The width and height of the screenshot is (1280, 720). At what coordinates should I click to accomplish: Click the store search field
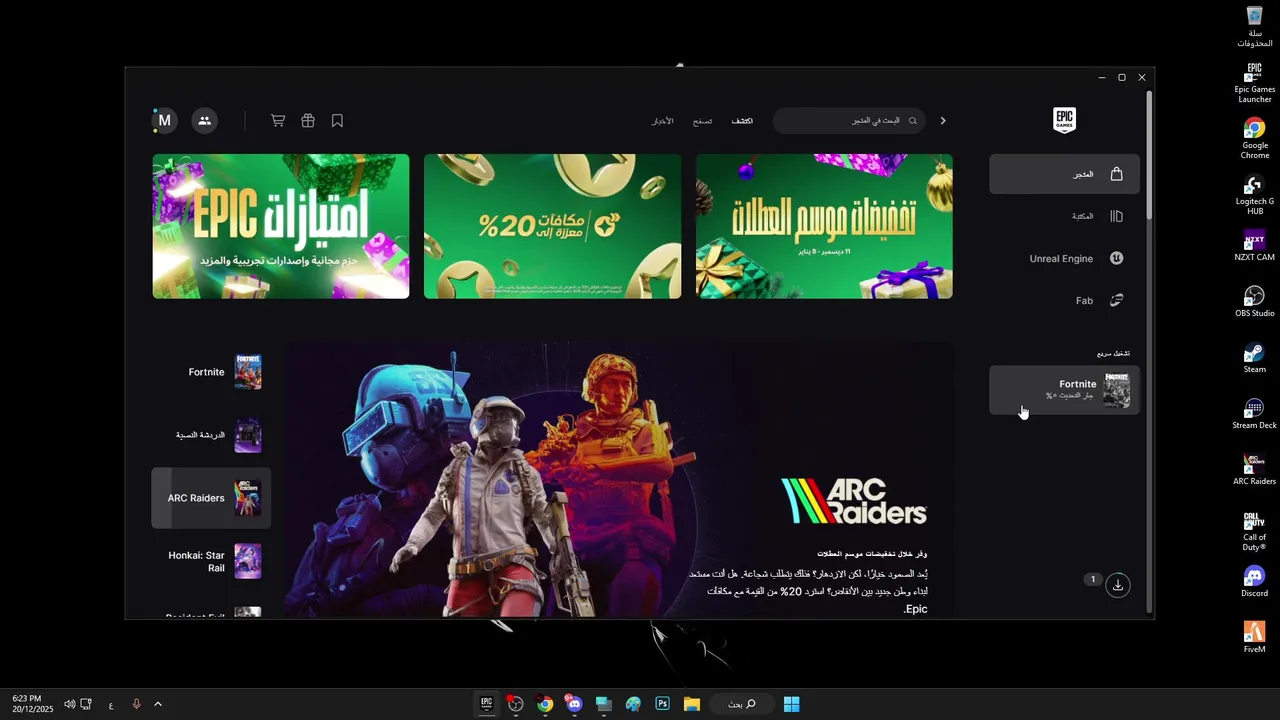[x=849, y=121]
